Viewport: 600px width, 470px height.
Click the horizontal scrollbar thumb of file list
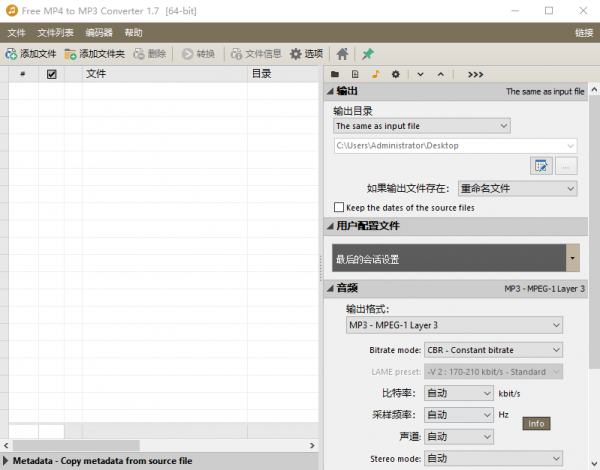point(76,446)
